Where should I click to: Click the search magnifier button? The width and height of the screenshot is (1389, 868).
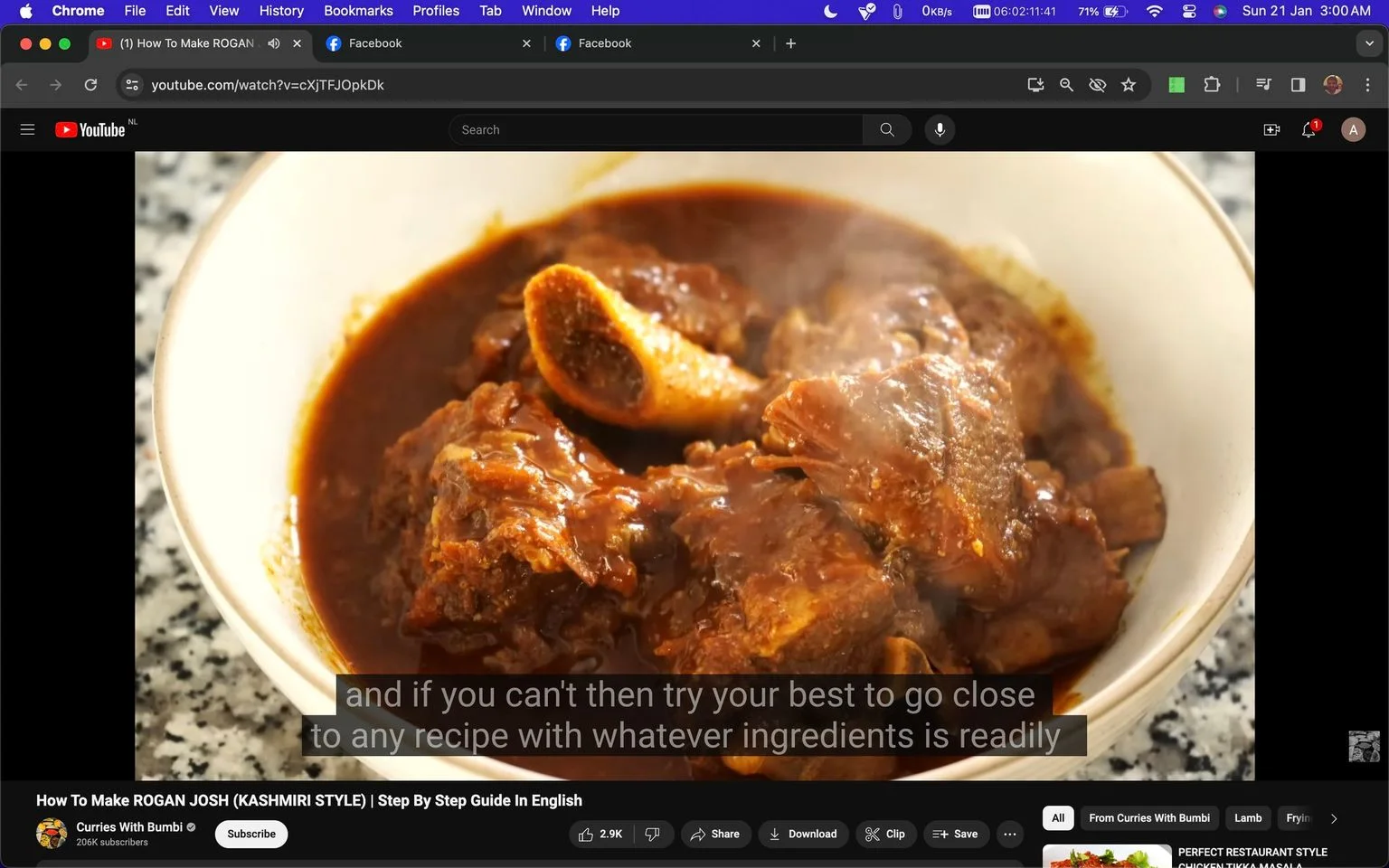coord(887,129)
